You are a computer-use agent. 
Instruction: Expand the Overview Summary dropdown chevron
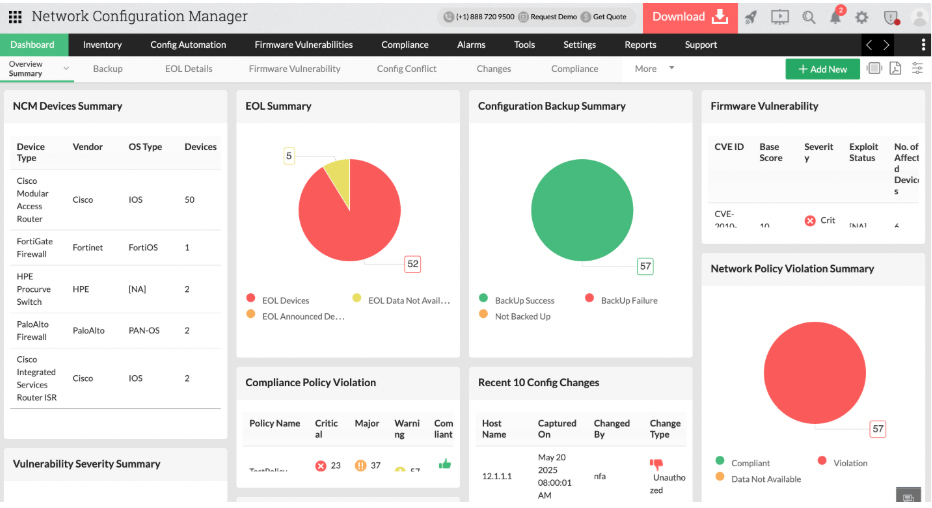[x=66, y=69]
